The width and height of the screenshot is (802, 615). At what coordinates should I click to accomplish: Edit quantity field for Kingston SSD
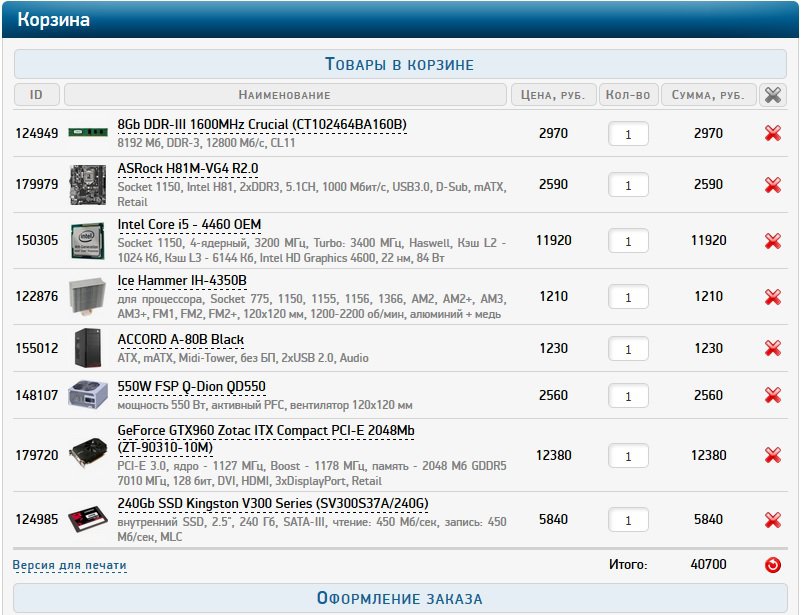click(628, 520)
